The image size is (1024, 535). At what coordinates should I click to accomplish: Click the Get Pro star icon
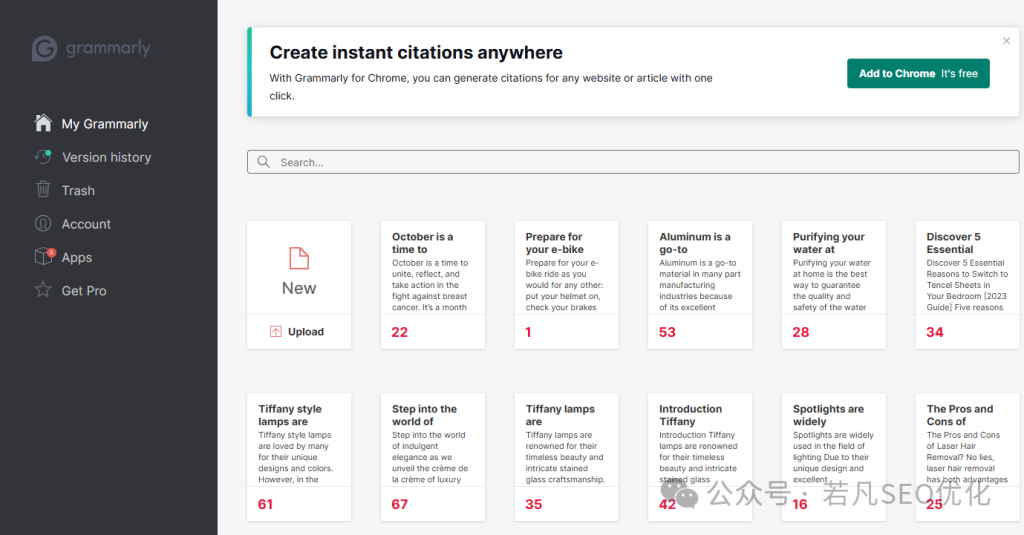point(43,289)
